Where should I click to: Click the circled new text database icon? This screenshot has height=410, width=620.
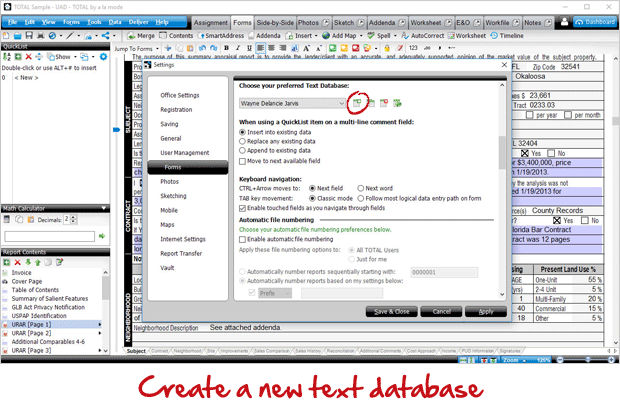(x=357, y=103)
